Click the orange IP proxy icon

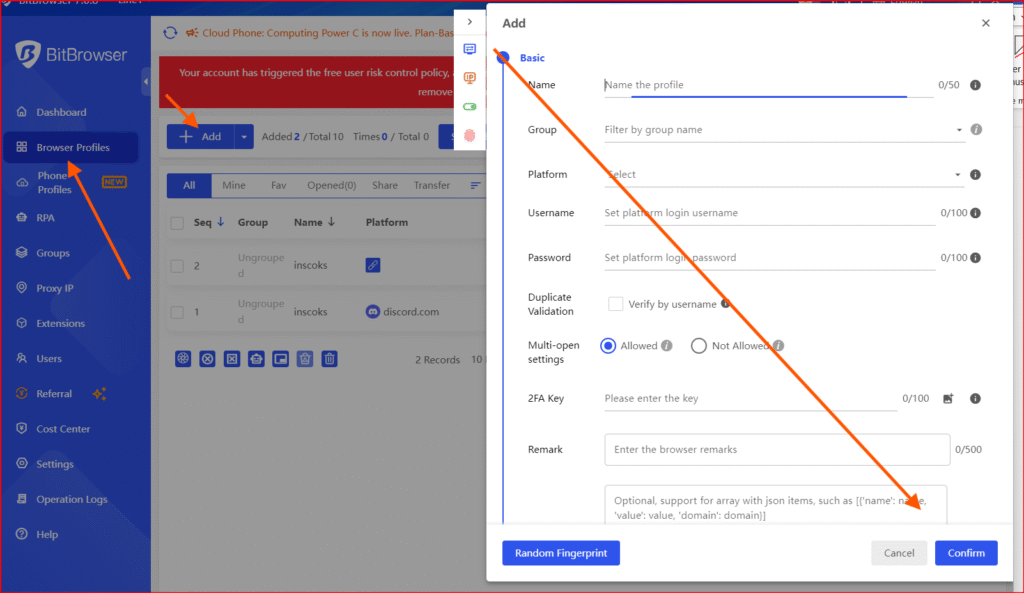pyautogui.click(x=469, y=78)
